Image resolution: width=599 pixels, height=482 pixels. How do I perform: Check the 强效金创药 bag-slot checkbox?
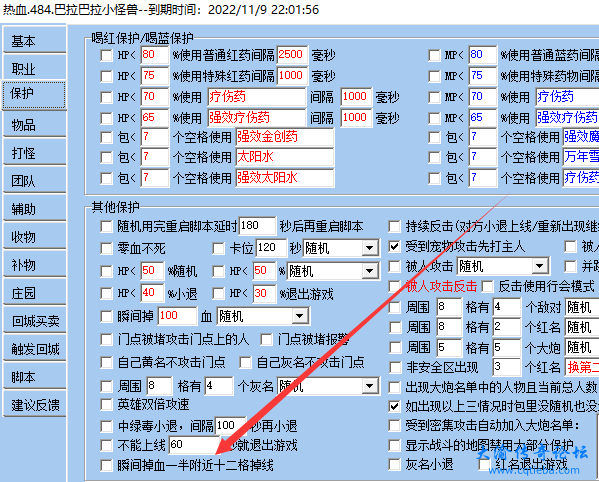pyautogui.click(x=106, y=137)
